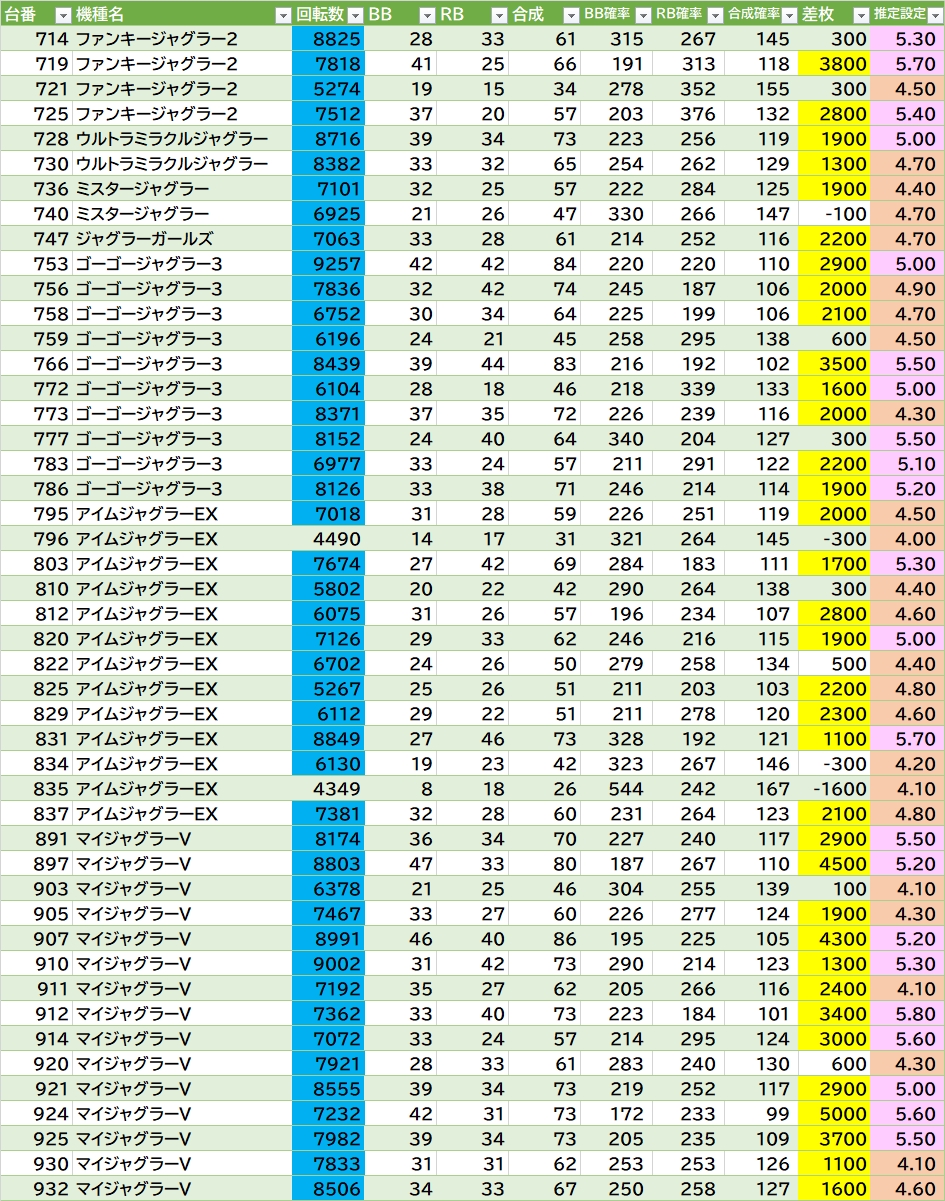Select the -100 difference cell in row 740
Image resolution: width=945 pixels, height=1201 pixels.
click(834, 214)
